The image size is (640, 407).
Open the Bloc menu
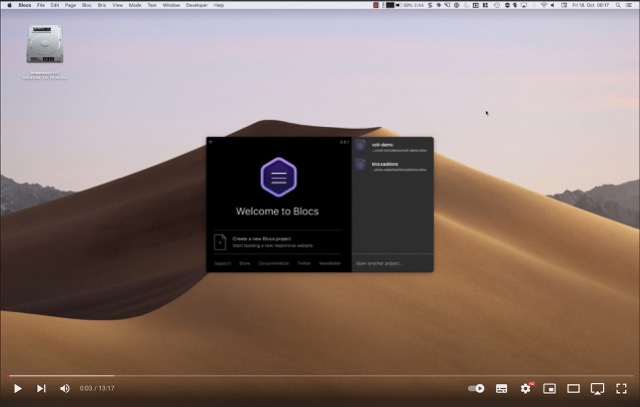(87, 5)
